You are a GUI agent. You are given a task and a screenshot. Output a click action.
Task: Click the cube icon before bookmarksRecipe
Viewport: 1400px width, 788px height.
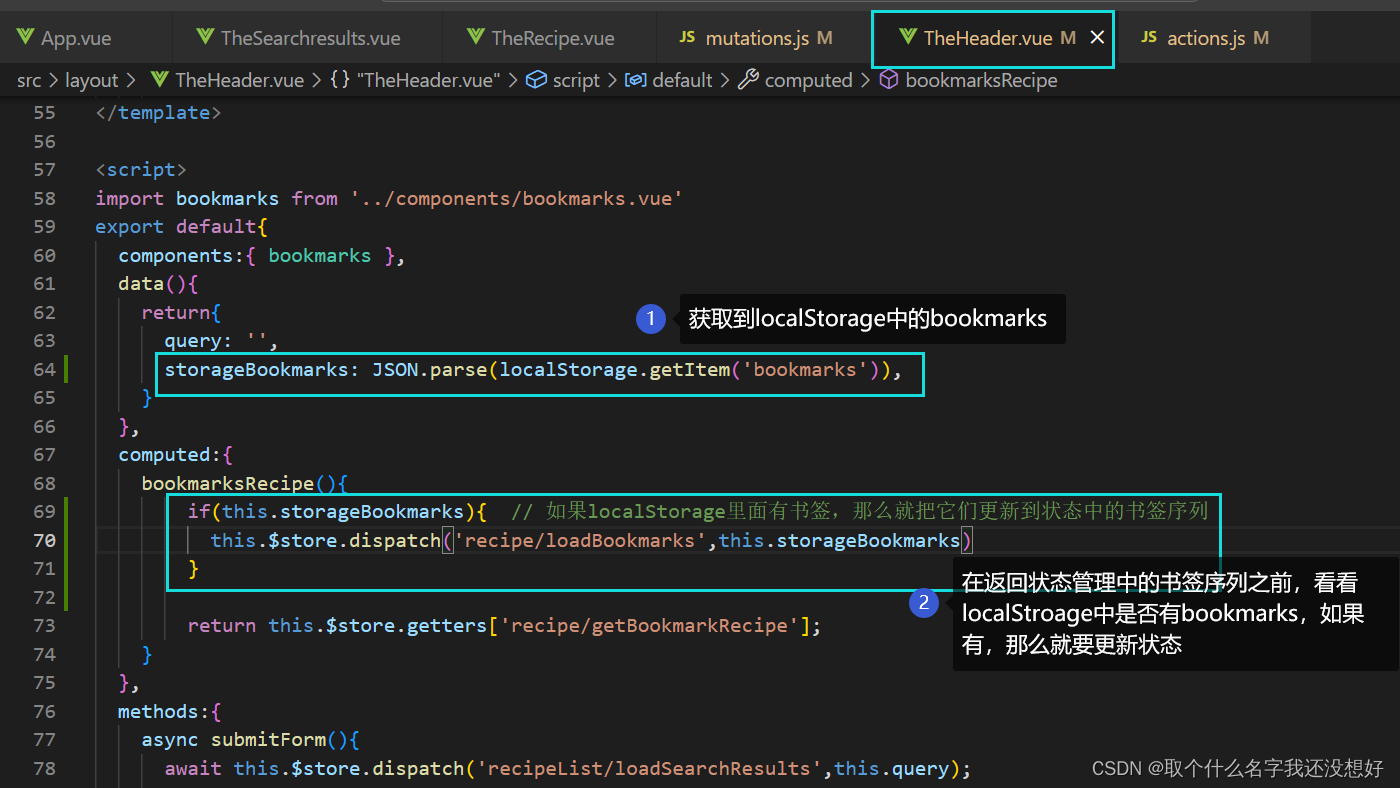[888, 80]
